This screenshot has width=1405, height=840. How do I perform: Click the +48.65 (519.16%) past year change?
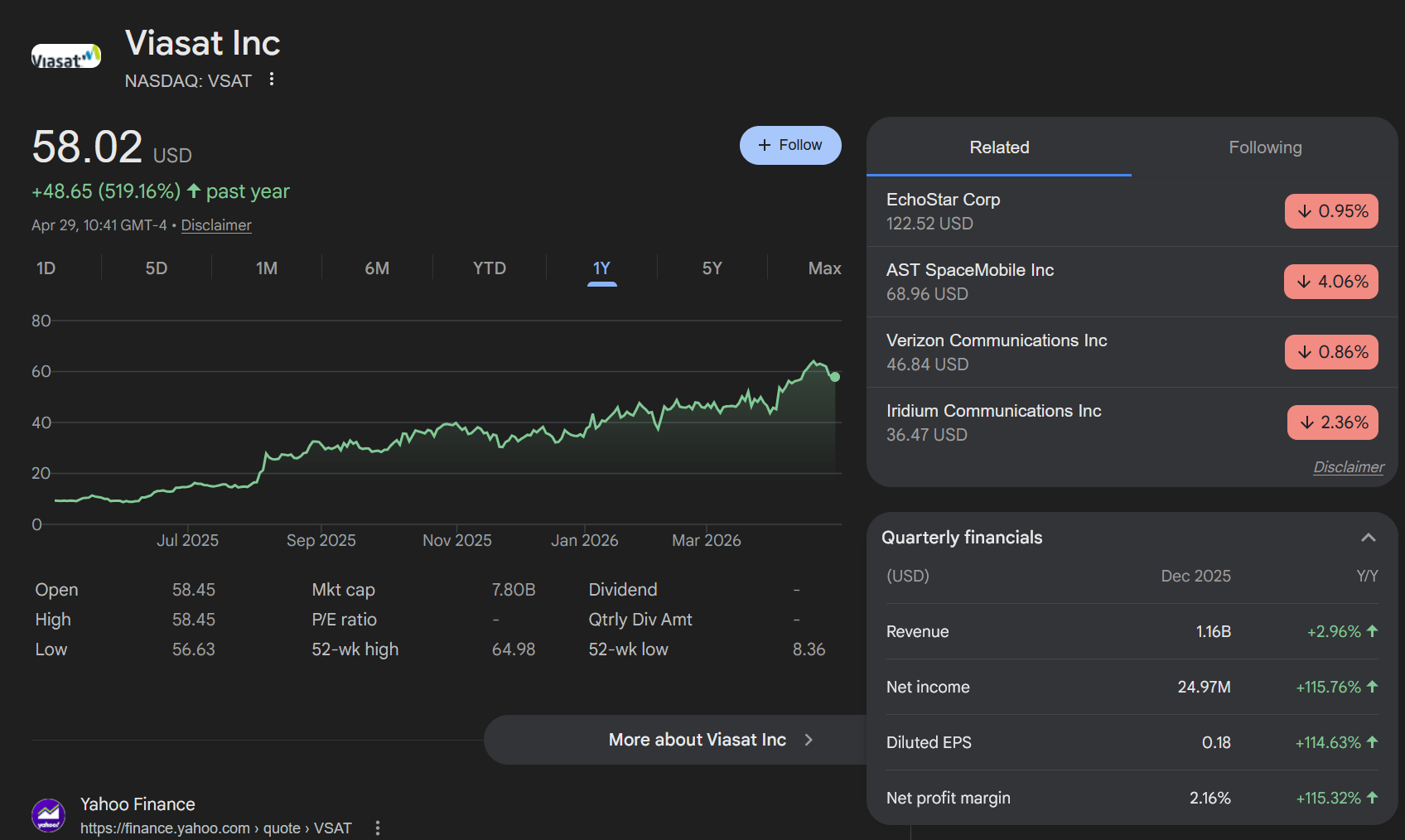pos(161,191)
